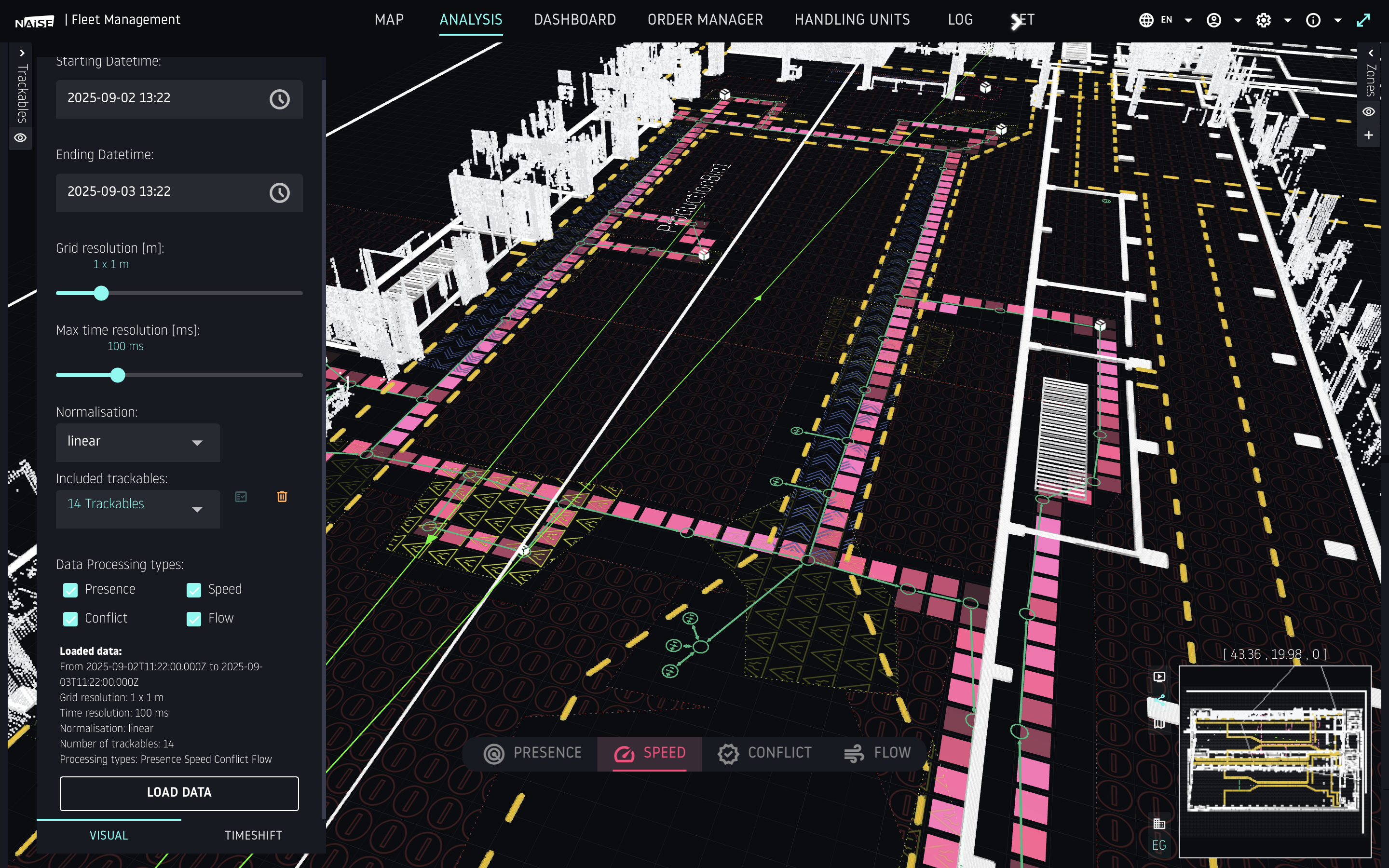This screenshot has width=1389, height=868.
Task: Open the Starting Datetime clock picker
Action: (x=280, y=99)
